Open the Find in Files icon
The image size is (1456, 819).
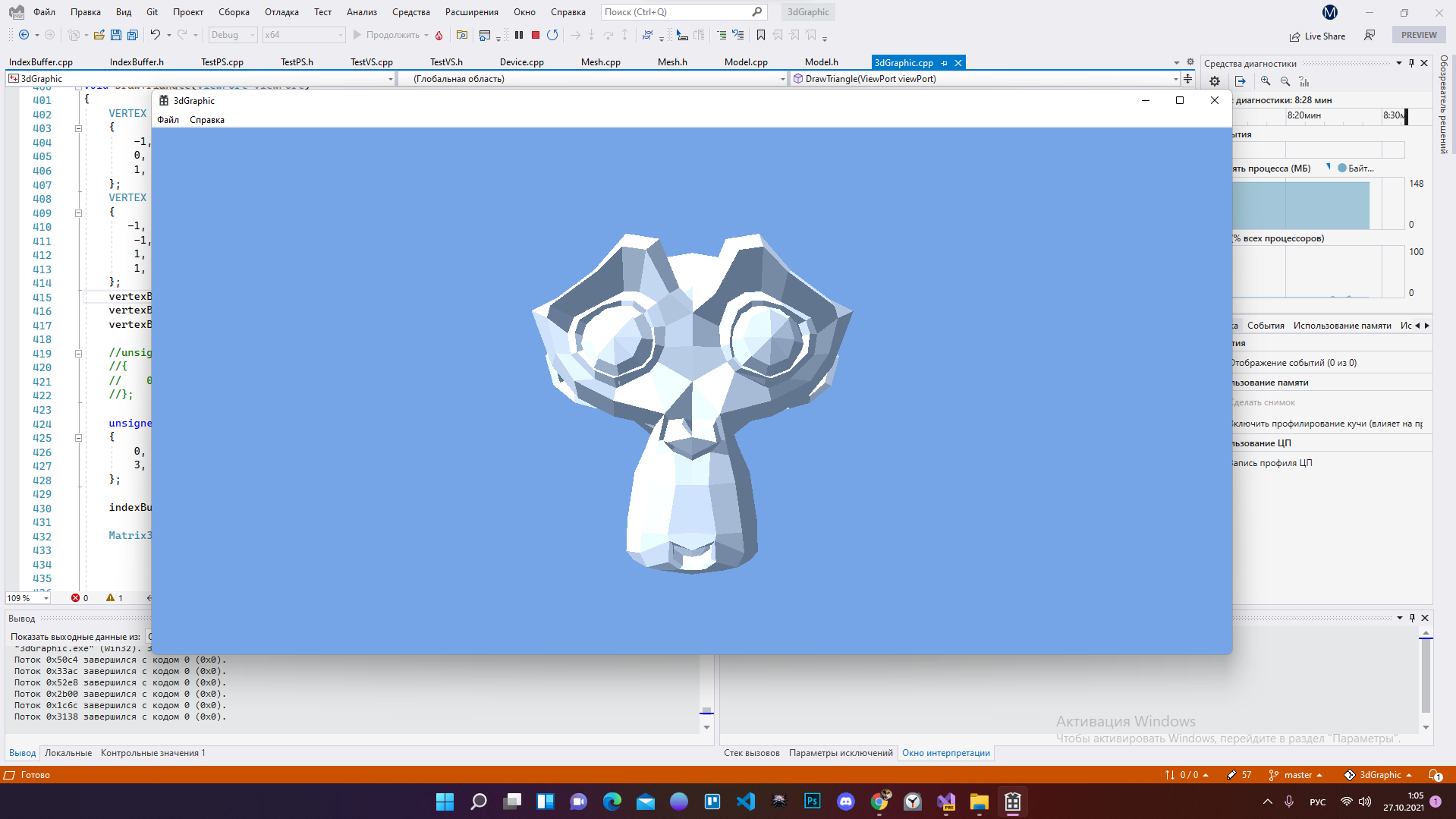(463, 35)
